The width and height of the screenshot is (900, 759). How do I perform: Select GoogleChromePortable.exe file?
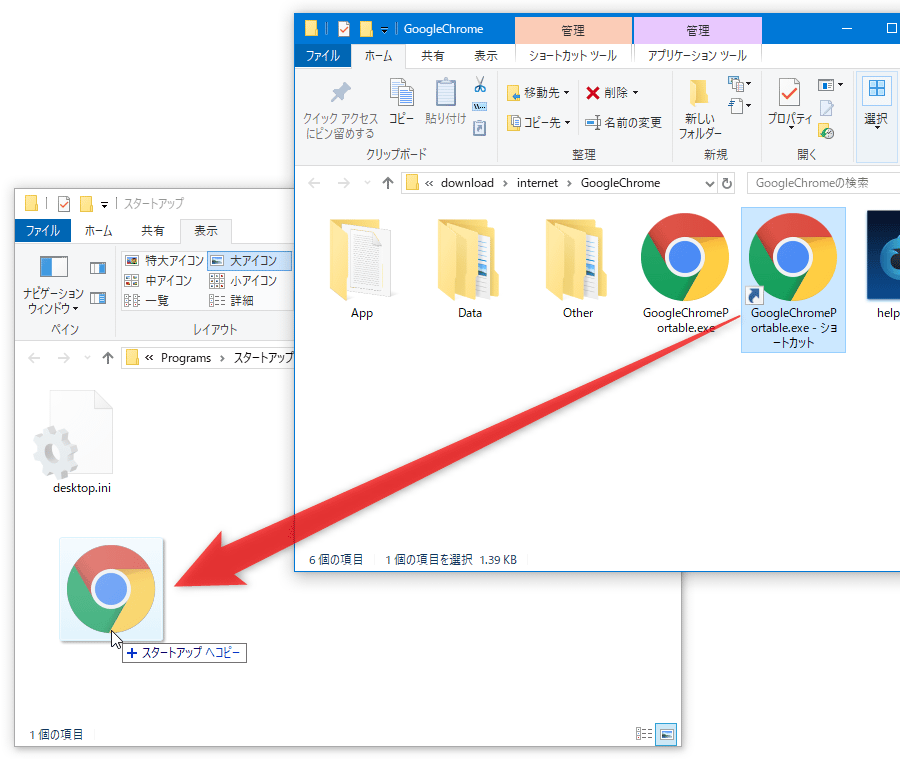coord(685,274)
